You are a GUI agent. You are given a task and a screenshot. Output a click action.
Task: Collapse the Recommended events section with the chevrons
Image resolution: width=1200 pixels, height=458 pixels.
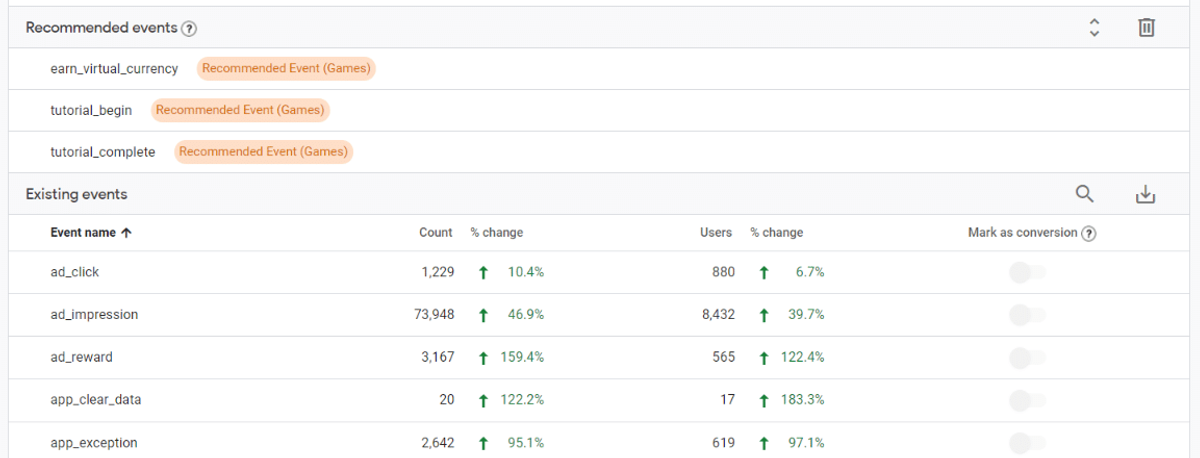(x=1094, y=28)
